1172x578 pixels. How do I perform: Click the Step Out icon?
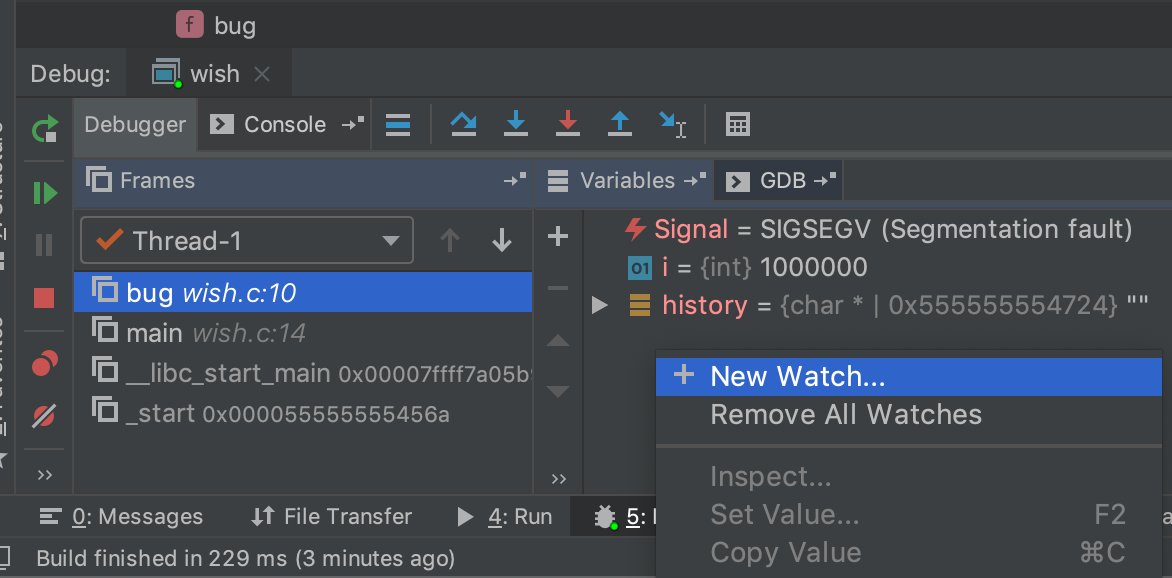tap(620, 124)
